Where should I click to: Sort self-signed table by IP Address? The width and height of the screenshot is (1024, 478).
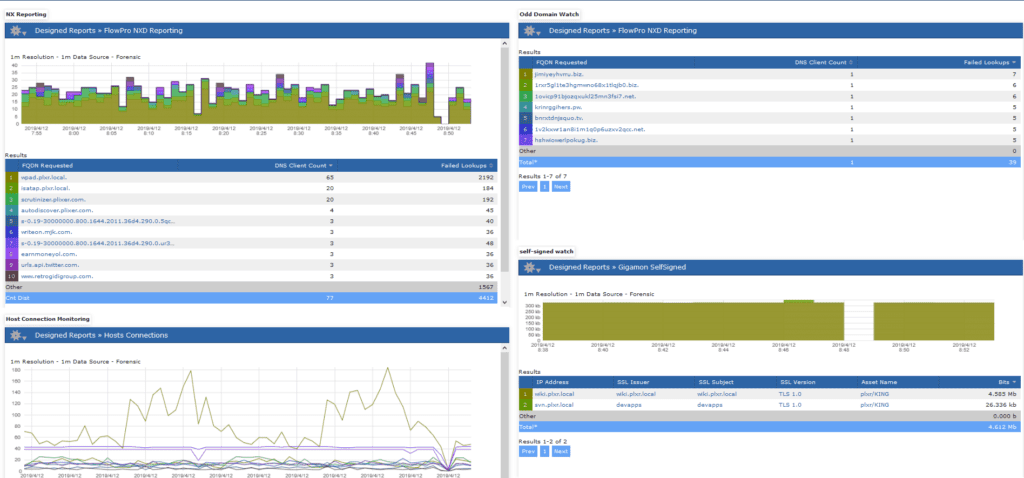tap(552, 382)
